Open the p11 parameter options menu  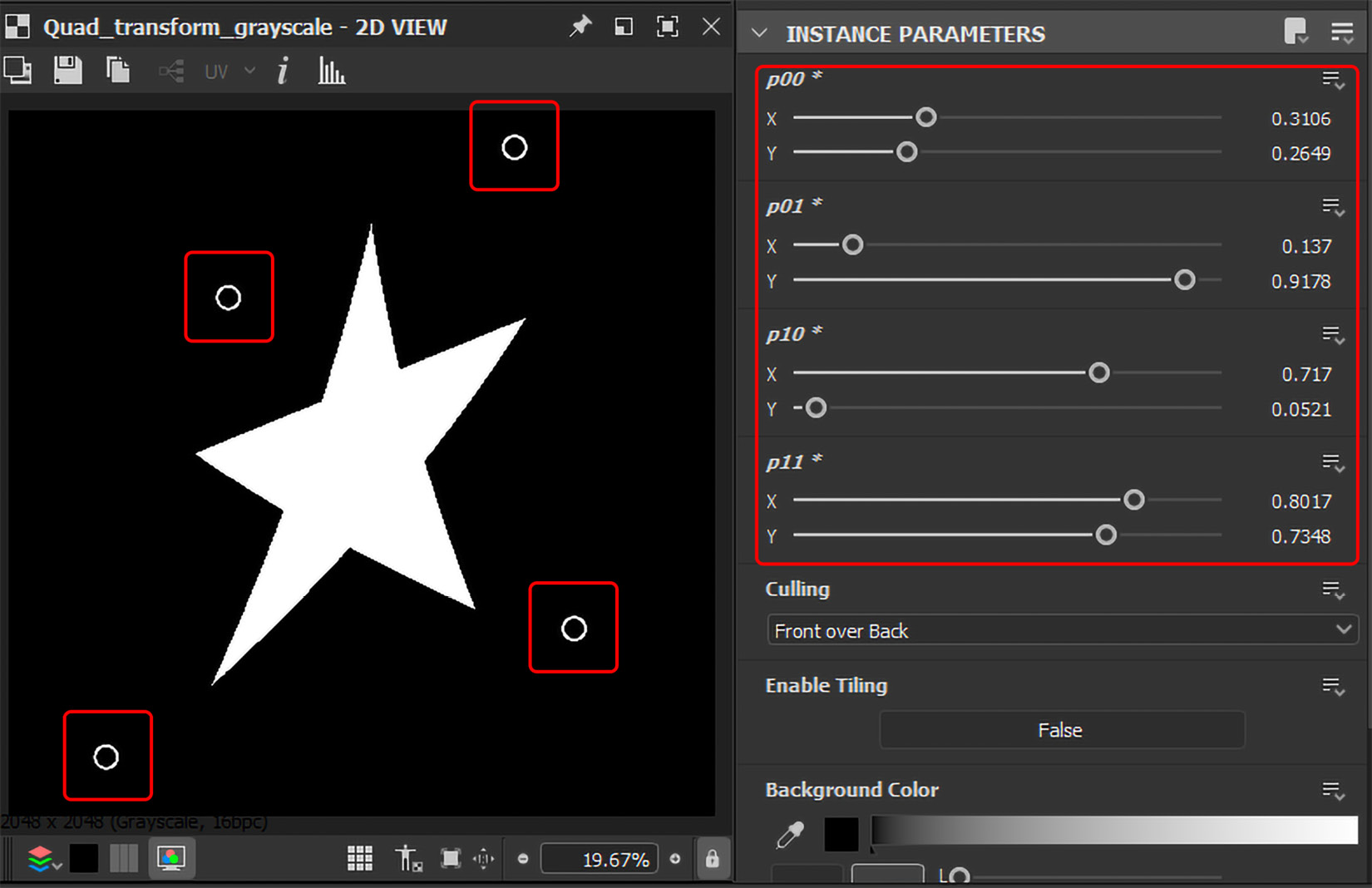(x=1334, y=463)
